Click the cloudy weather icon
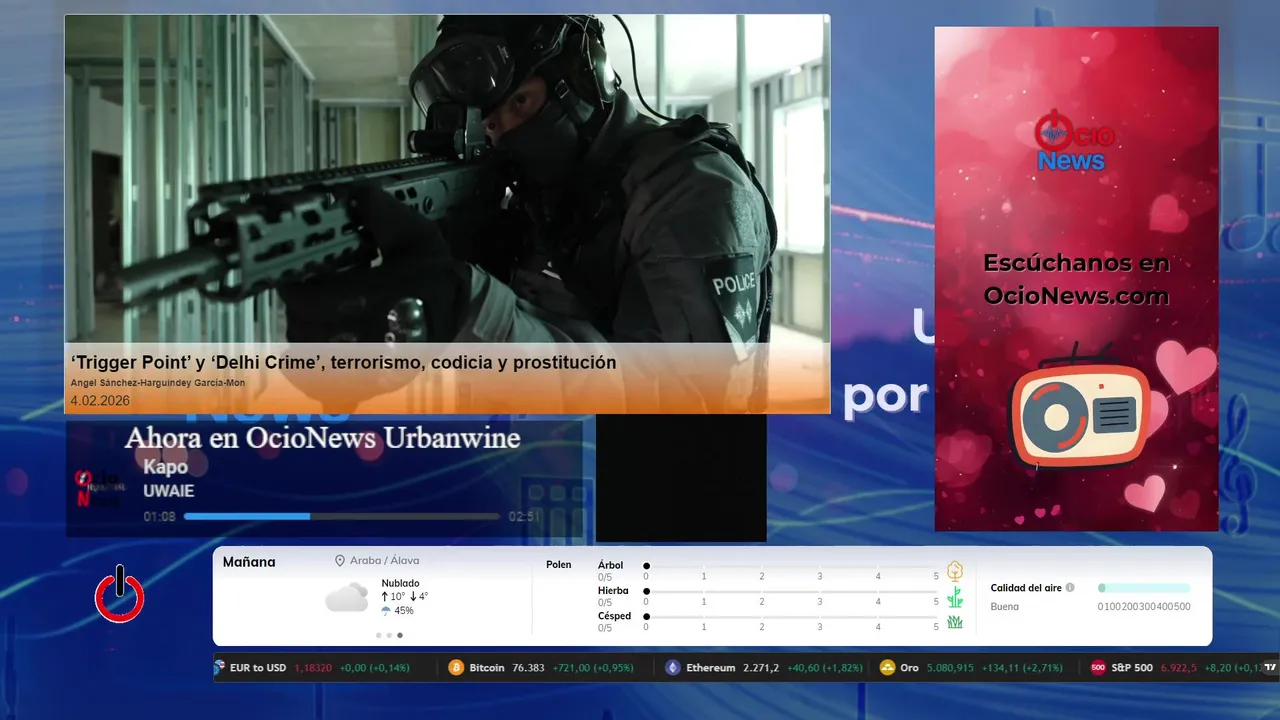This screenshot has width=1280, height=720. pos(346,598)
